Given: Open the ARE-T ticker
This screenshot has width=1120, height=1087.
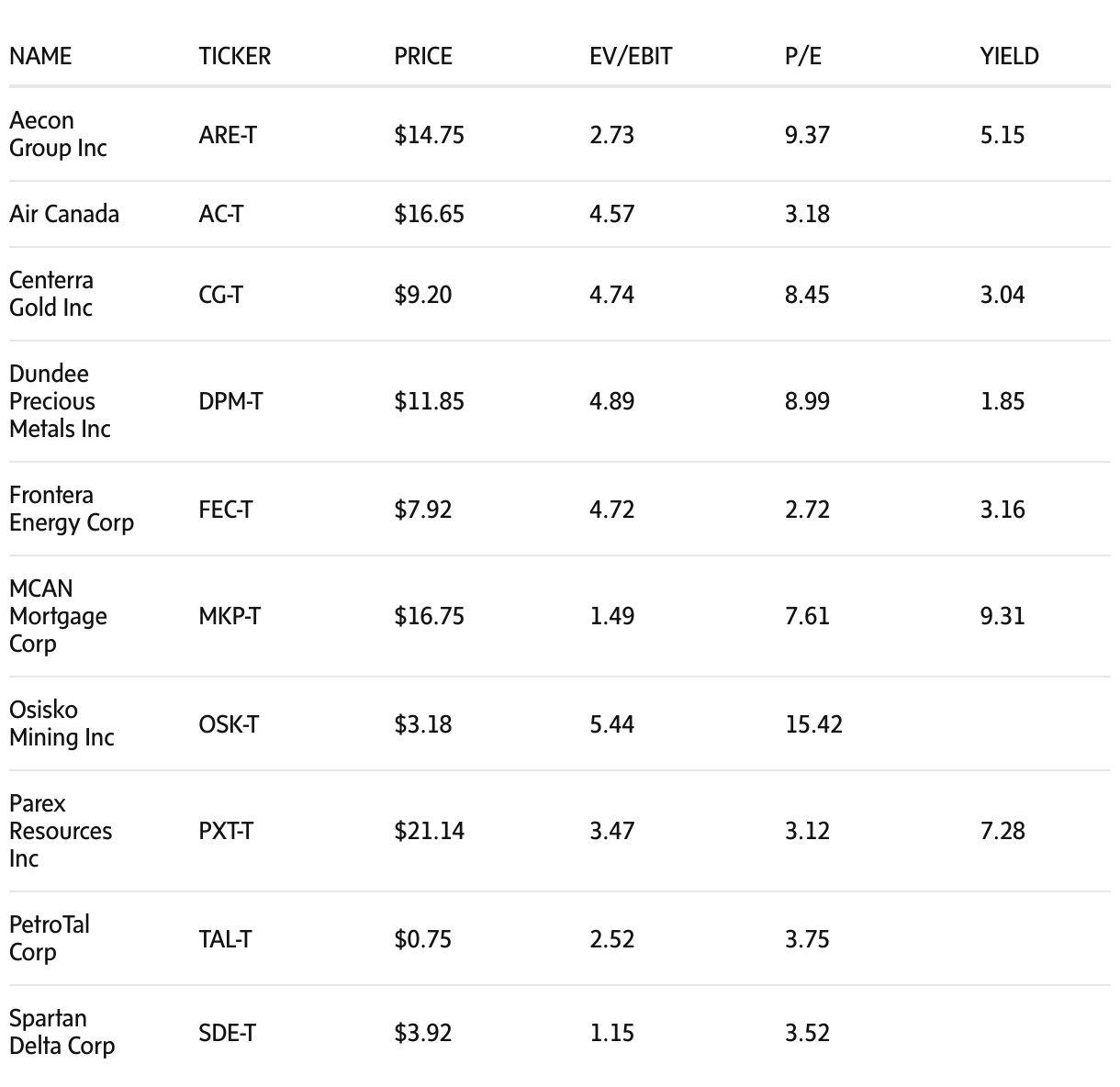Looking at the screenshot, I should tap(228, 135).
